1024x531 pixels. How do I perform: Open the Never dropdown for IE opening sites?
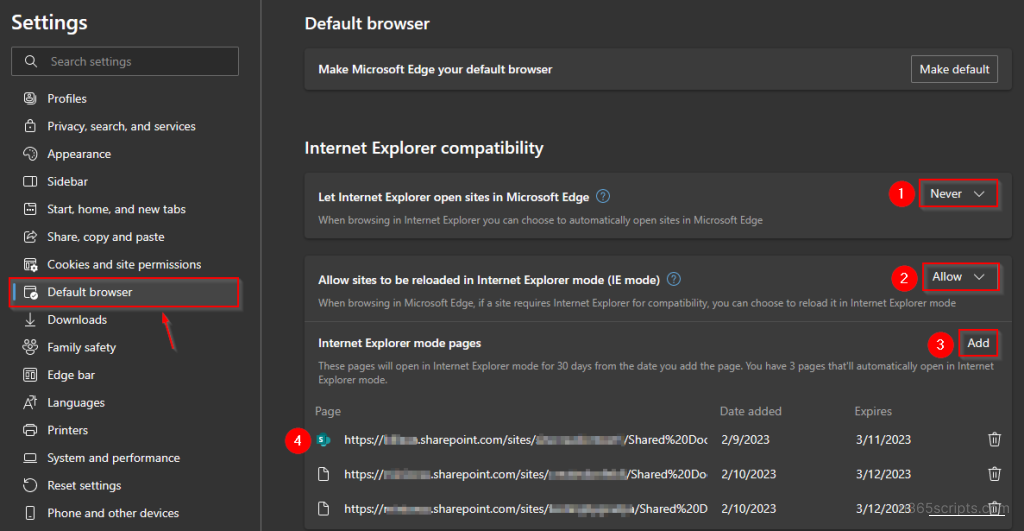point(958,194)
